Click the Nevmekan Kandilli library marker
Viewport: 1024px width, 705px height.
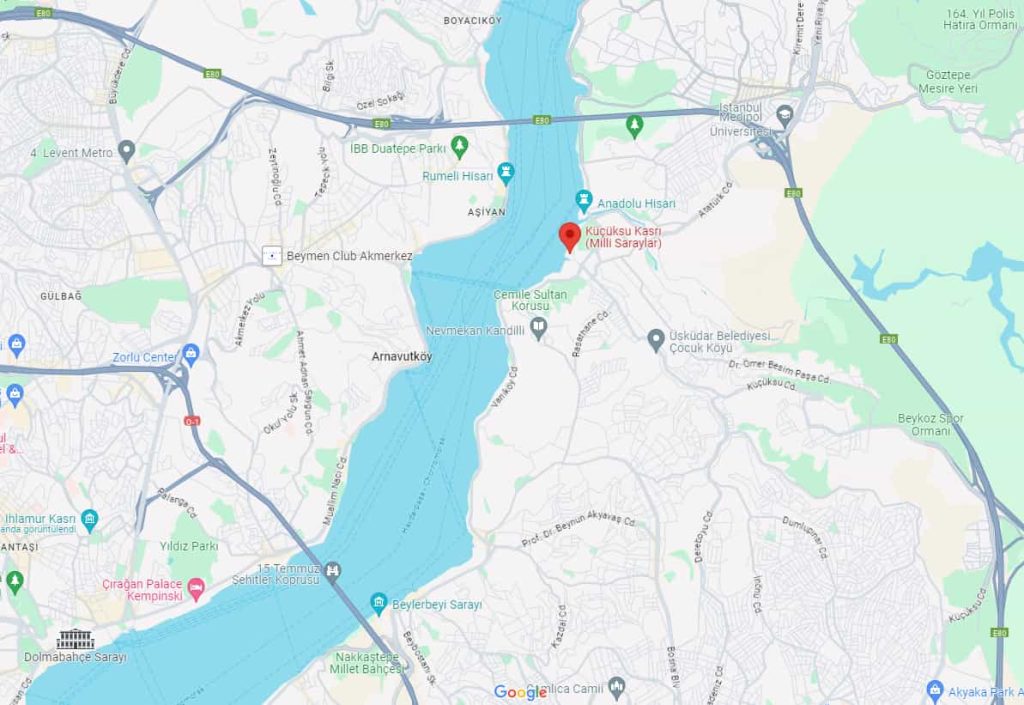[539, 328]
